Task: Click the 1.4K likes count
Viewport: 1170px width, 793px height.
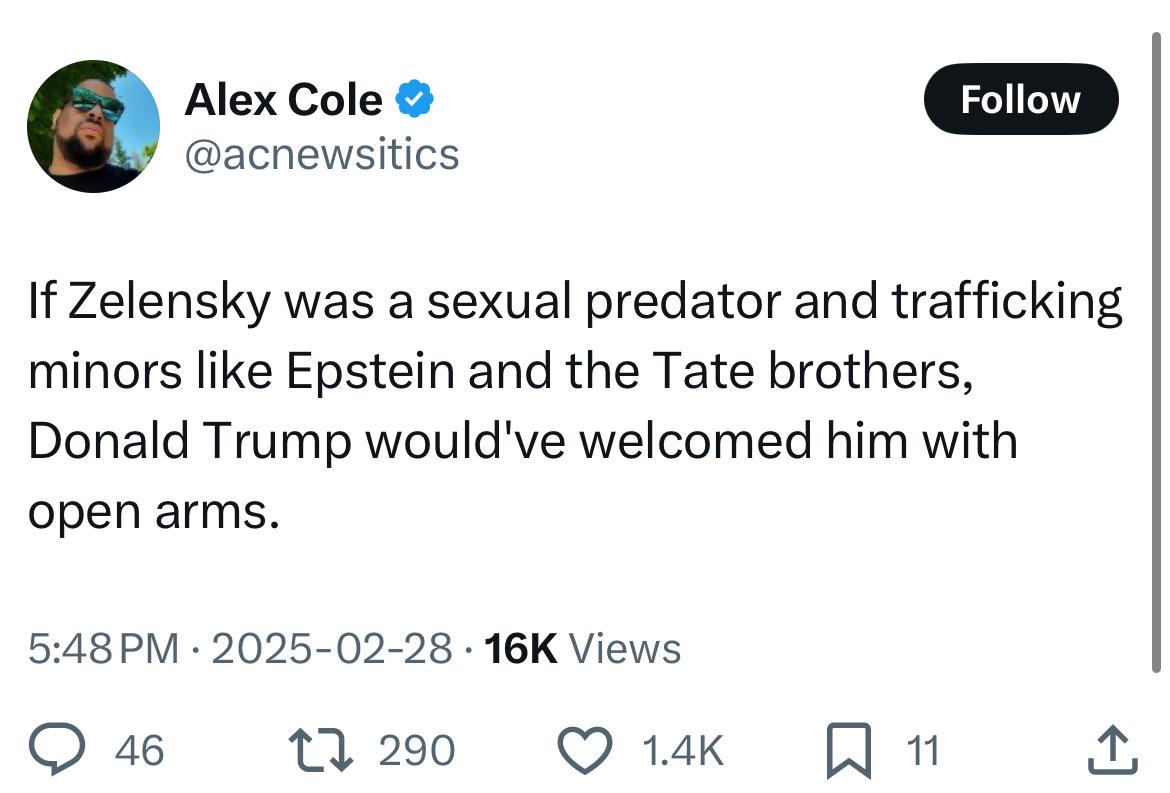Action: click(683, 750)
